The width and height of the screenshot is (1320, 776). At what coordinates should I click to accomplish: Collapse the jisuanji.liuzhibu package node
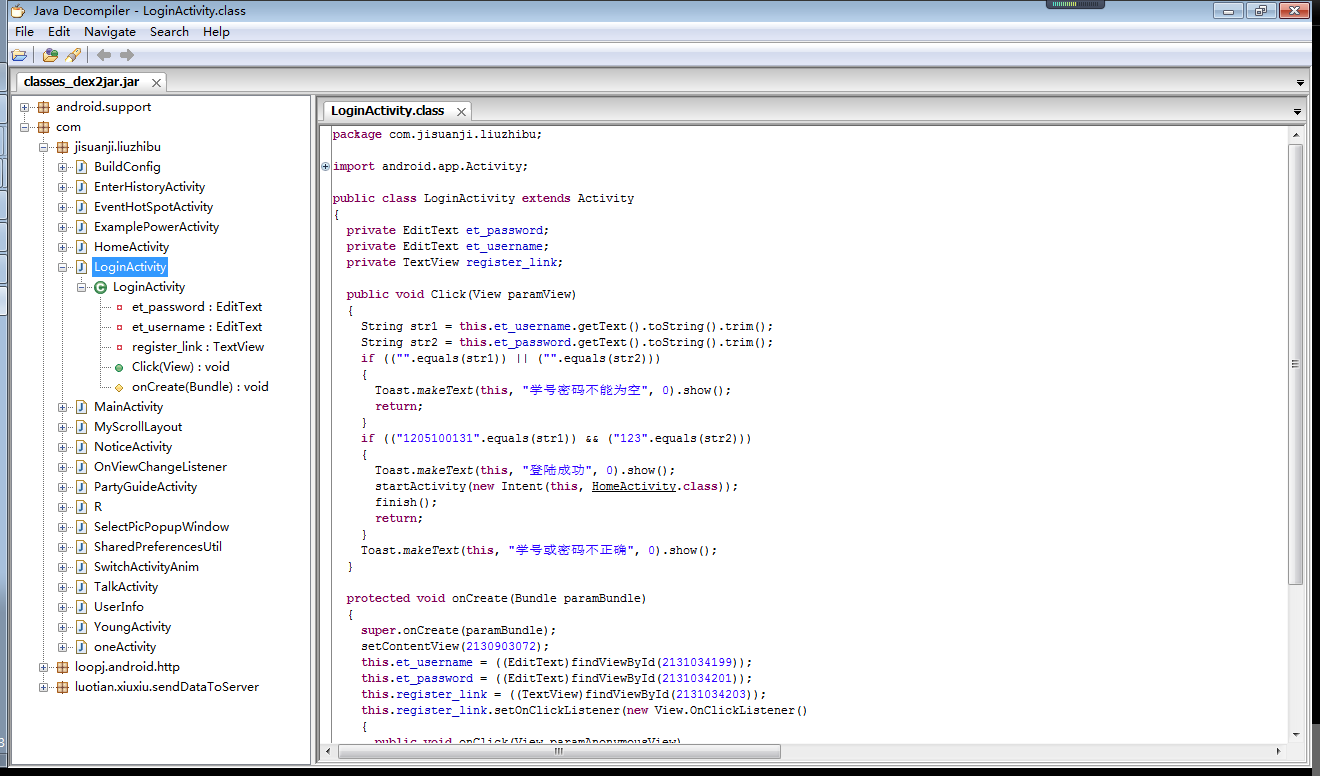[x=43, y=147]
